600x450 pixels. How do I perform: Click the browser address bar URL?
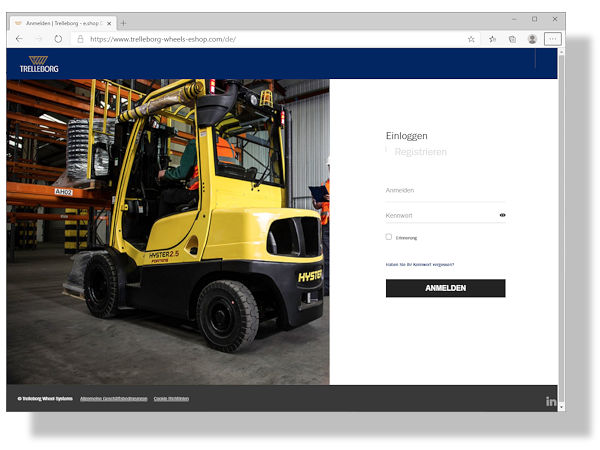pyautogui.click(x=163, y=39)
